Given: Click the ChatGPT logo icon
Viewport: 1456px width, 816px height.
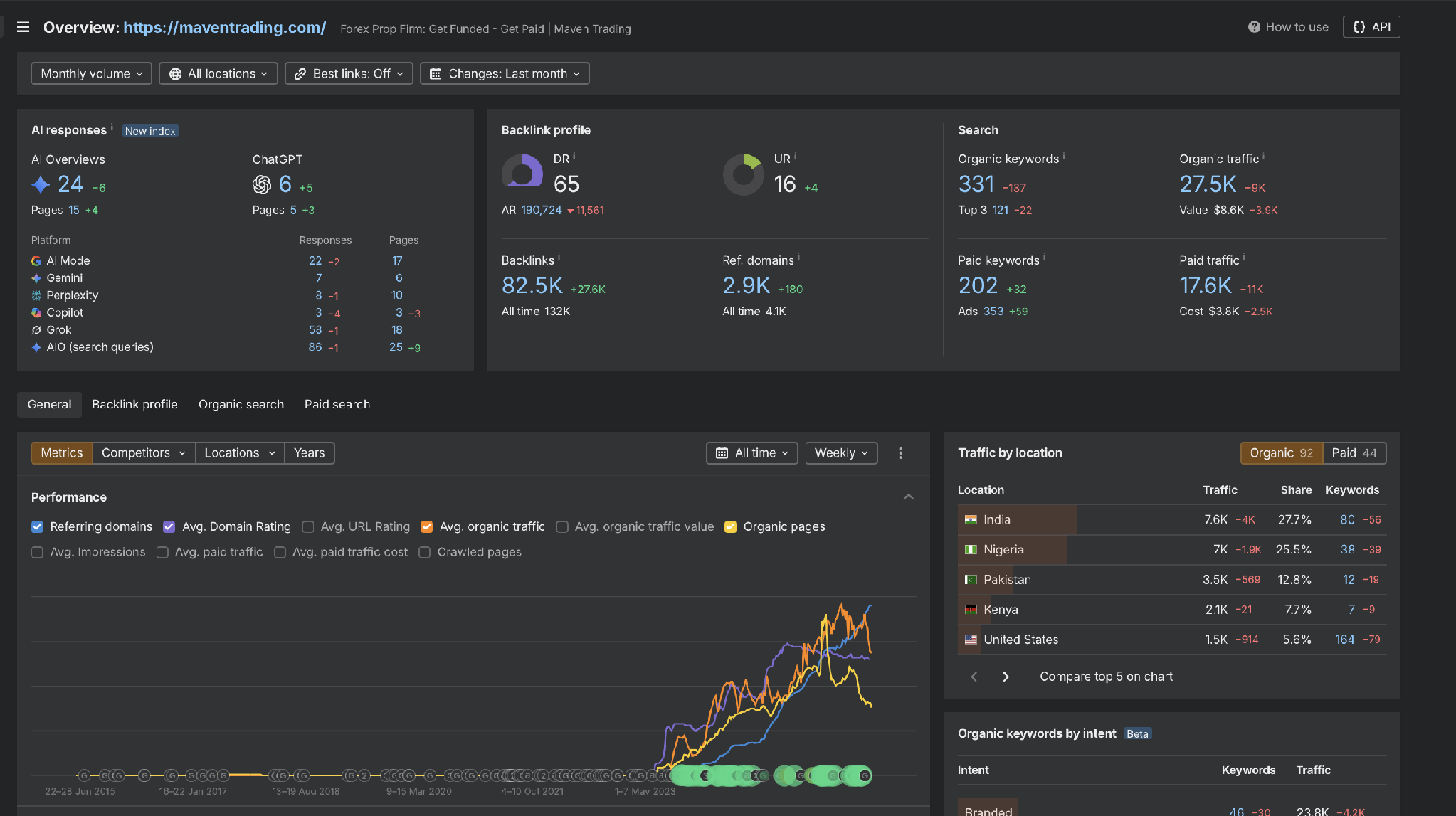Looking at the screenshot, I should tap(262, 184).
